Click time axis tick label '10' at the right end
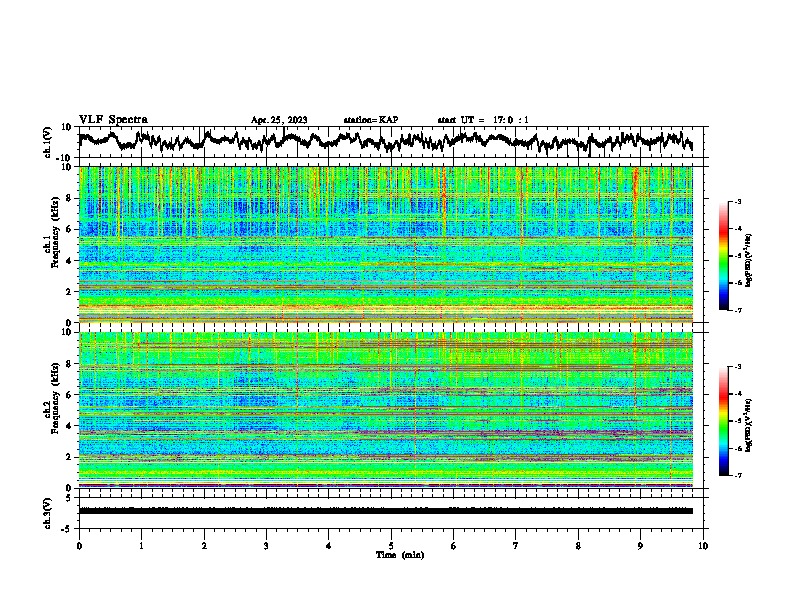The width and height of the screenshot is (792, 612). 703,546
